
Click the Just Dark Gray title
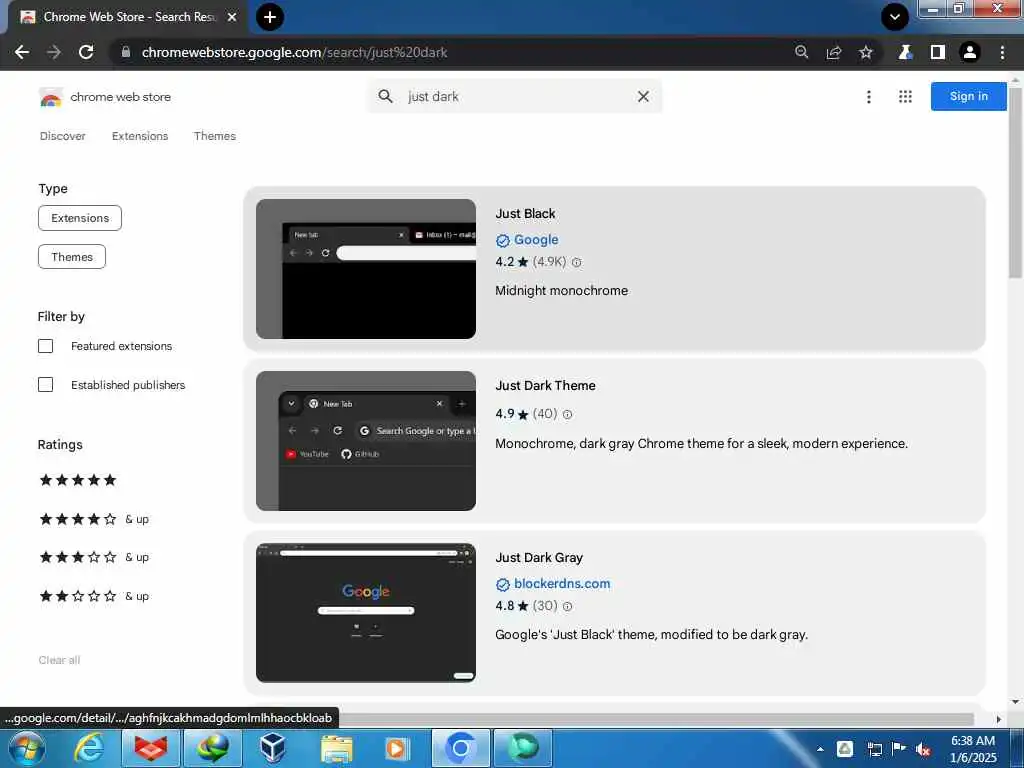click(539, 558)
